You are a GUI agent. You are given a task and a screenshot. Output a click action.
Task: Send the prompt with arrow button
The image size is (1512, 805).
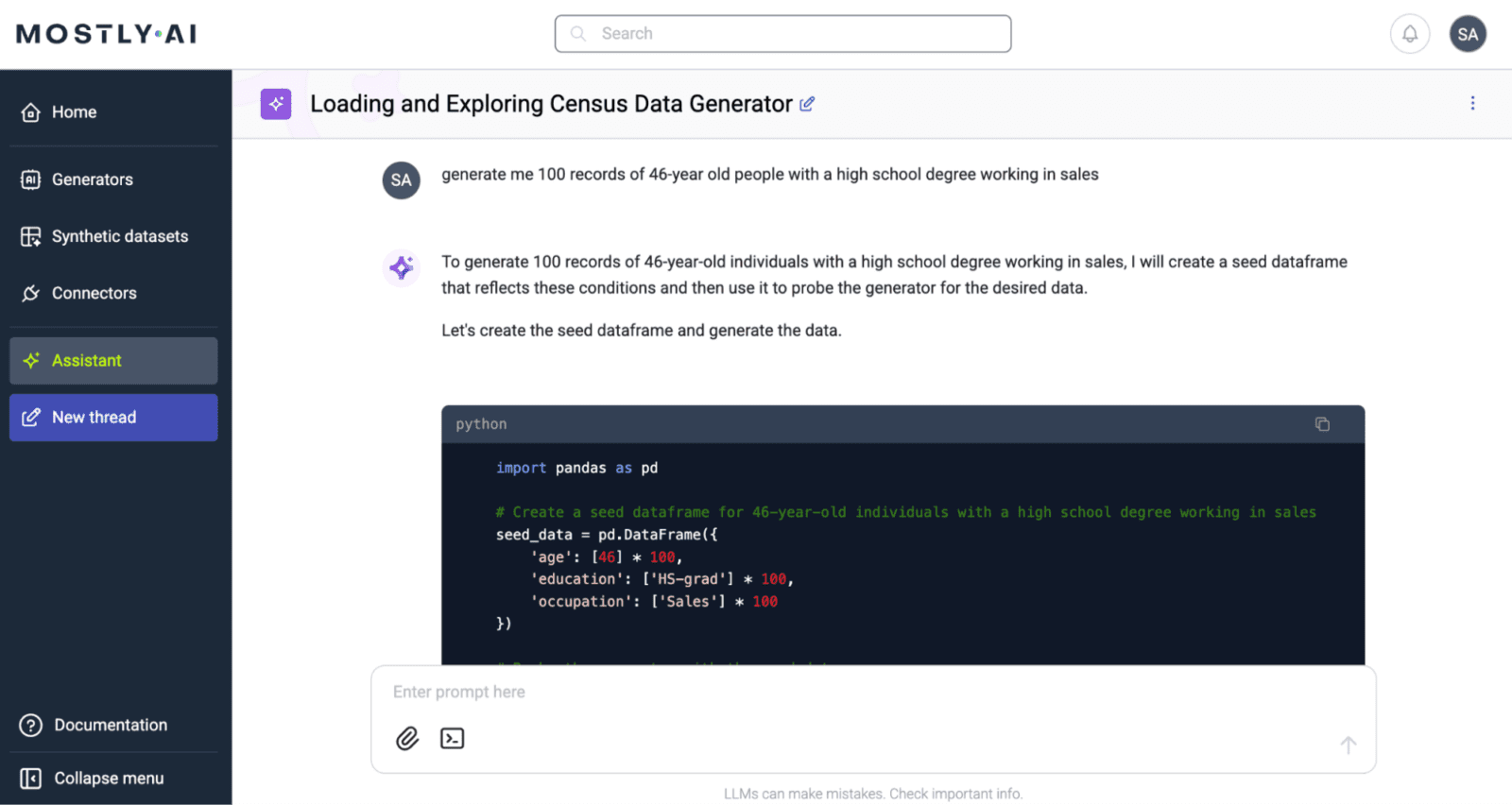click(x=1349, y=745)
